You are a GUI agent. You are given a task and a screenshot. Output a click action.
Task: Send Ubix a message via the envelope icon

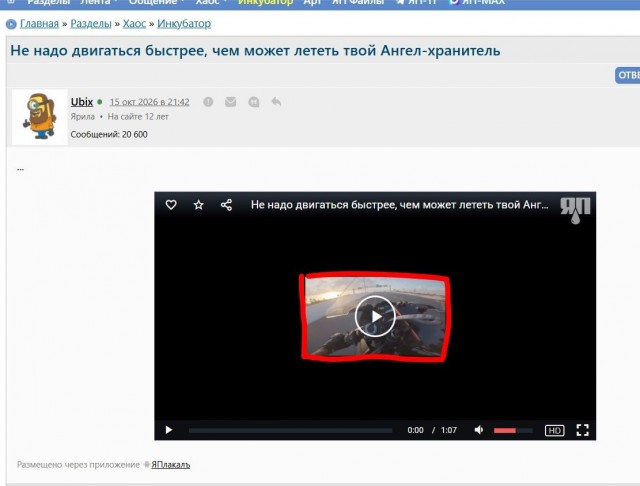231,102
